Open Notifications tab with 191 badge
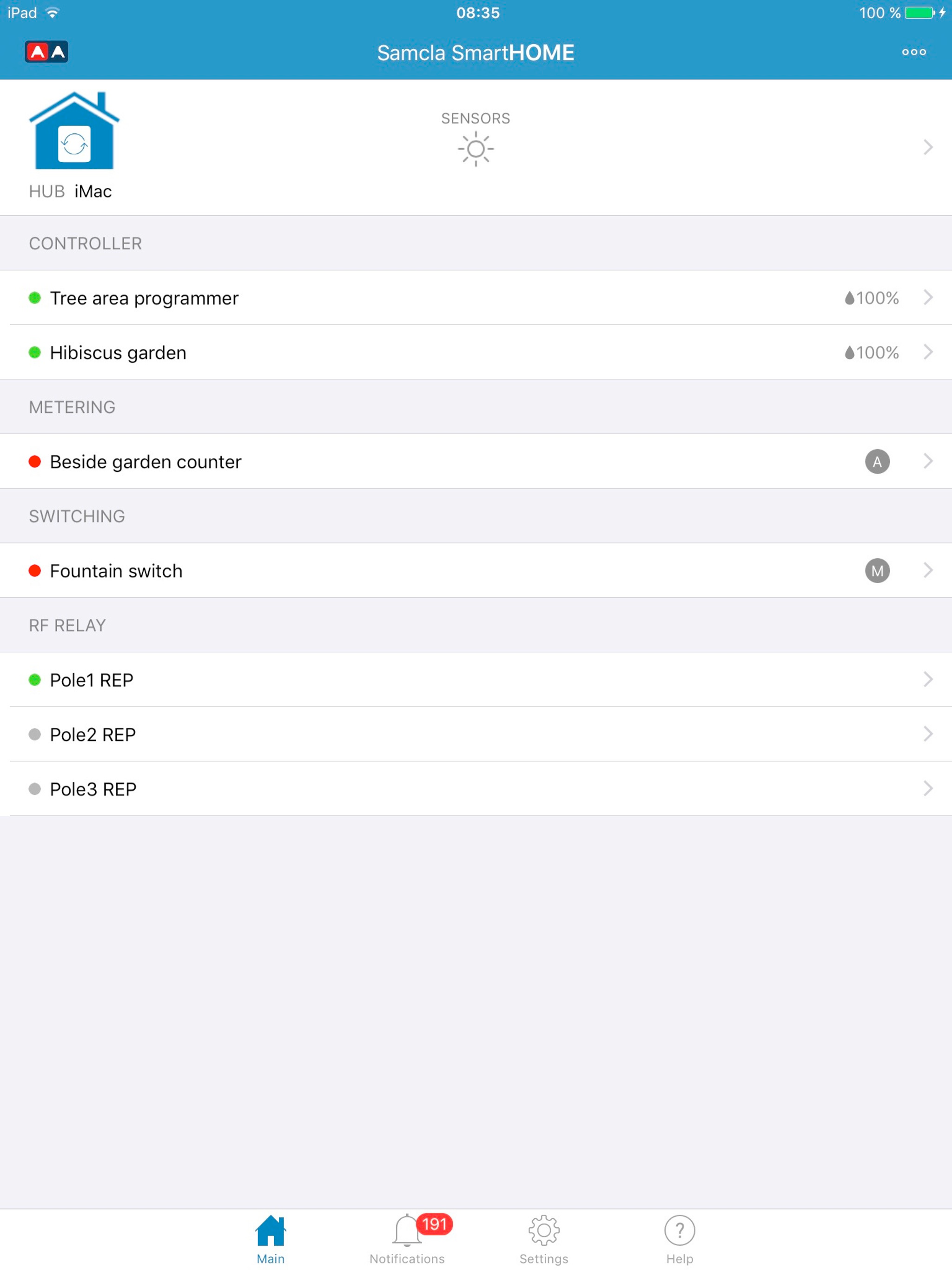952x1270 pixels. pyautogui.click(x=407, y=1240)
